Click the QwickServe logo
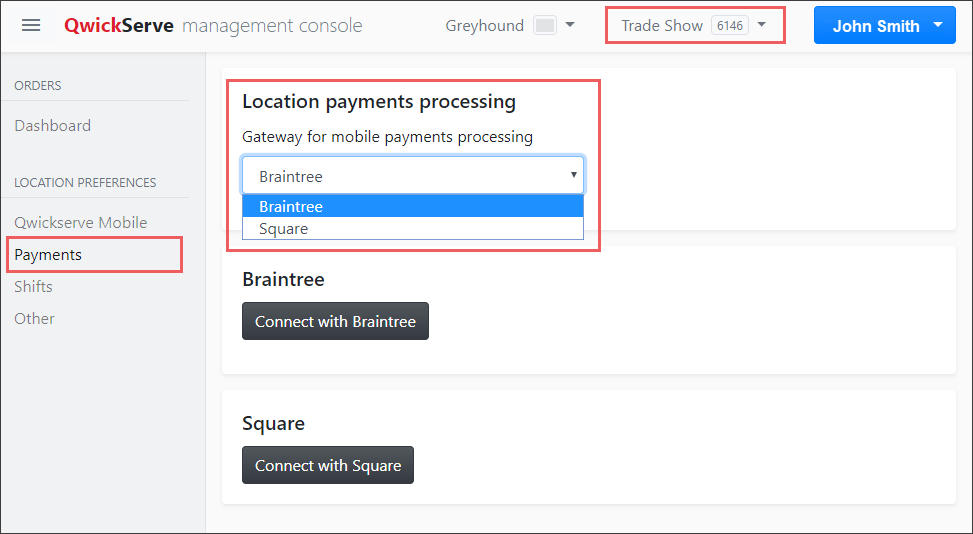The height and width of the screenshot is (534, 973). coord(119,25)
